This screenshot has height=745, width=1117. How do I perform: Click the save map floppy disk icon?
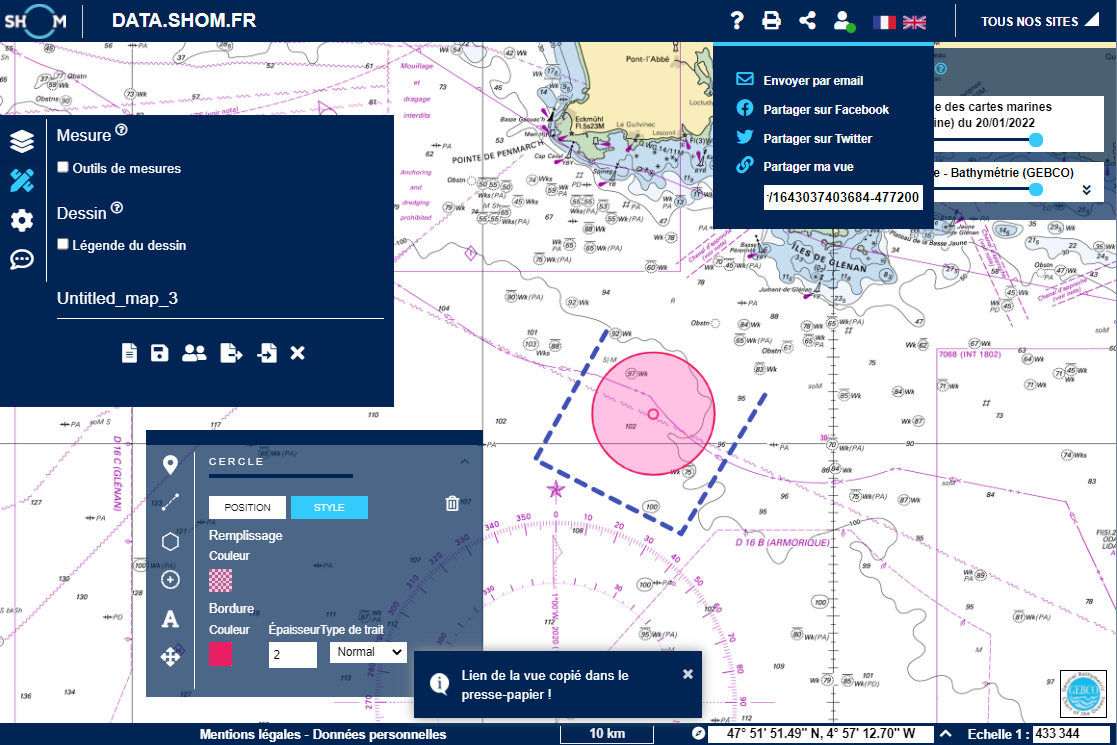pyautogui.click(x=159, y=352)
